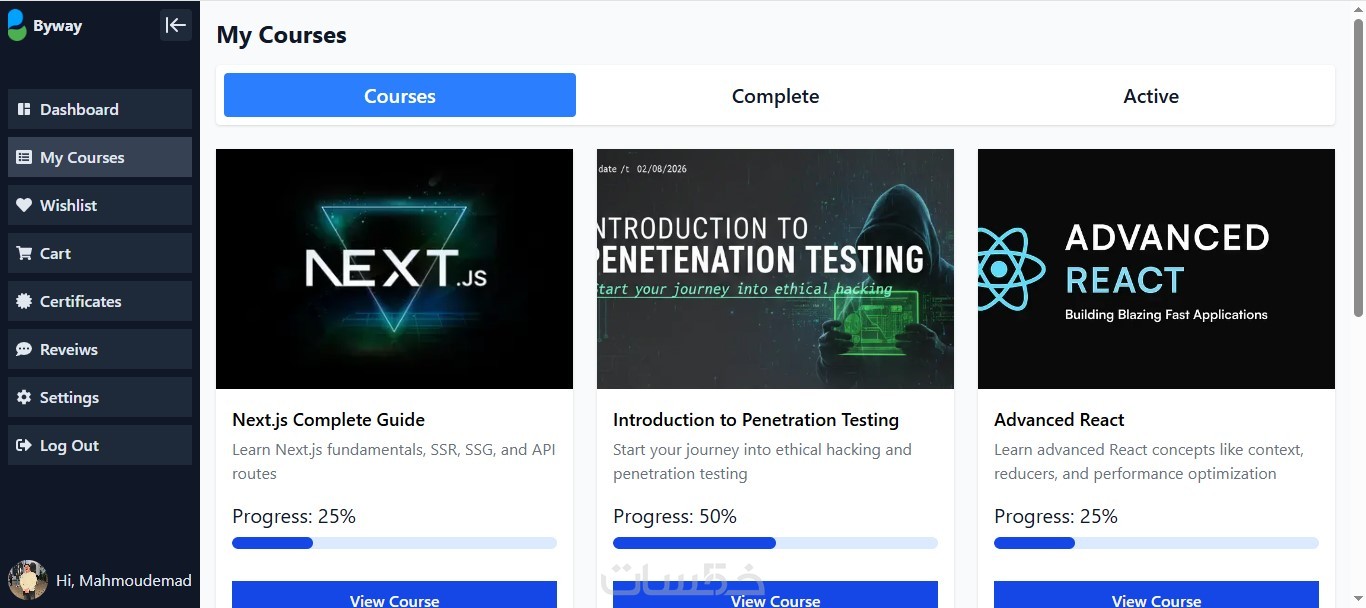Open the Cart menu item

(x=100, y=253)
